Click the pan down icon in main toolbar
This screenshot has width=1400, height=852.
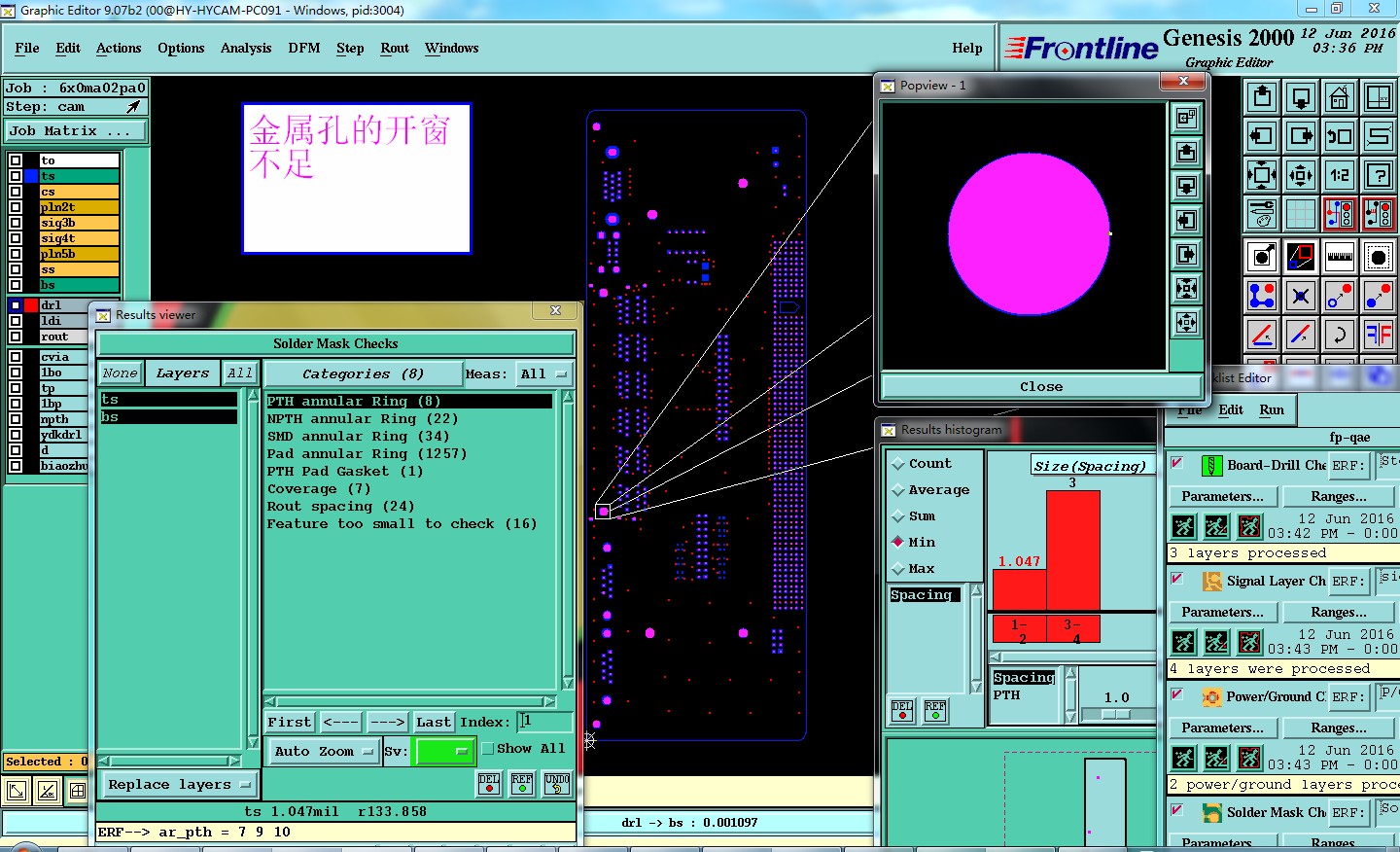tap(1301, 97)
